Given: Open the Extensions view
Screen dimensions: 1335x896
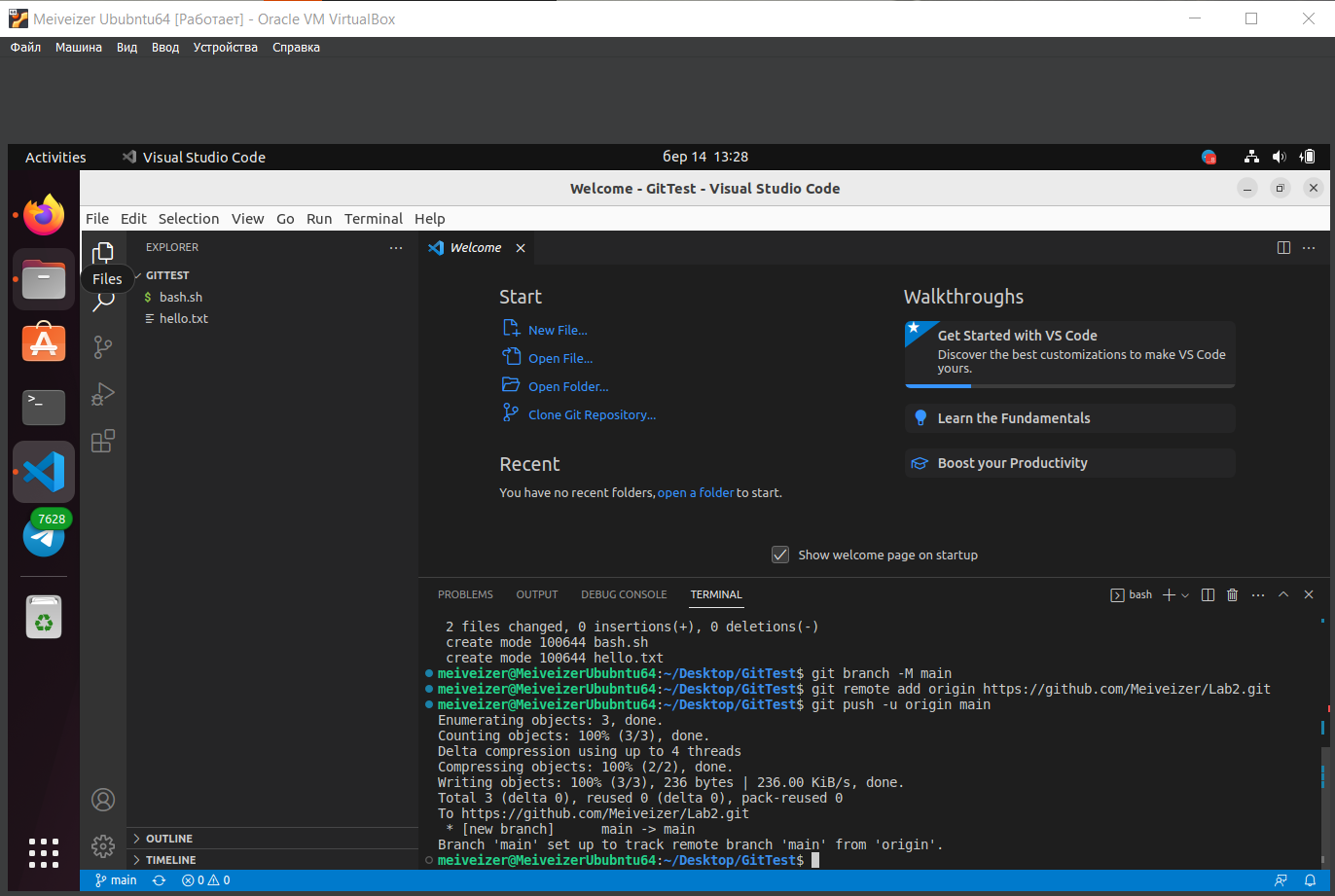Looking at the screenshot, I should pos(103,441).
